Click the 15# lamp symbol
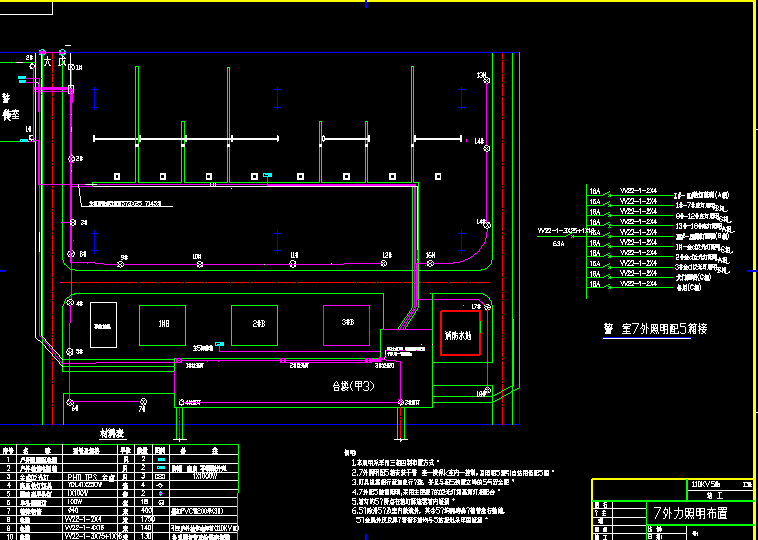Screen dimensions: 758x540 point(487,225)
